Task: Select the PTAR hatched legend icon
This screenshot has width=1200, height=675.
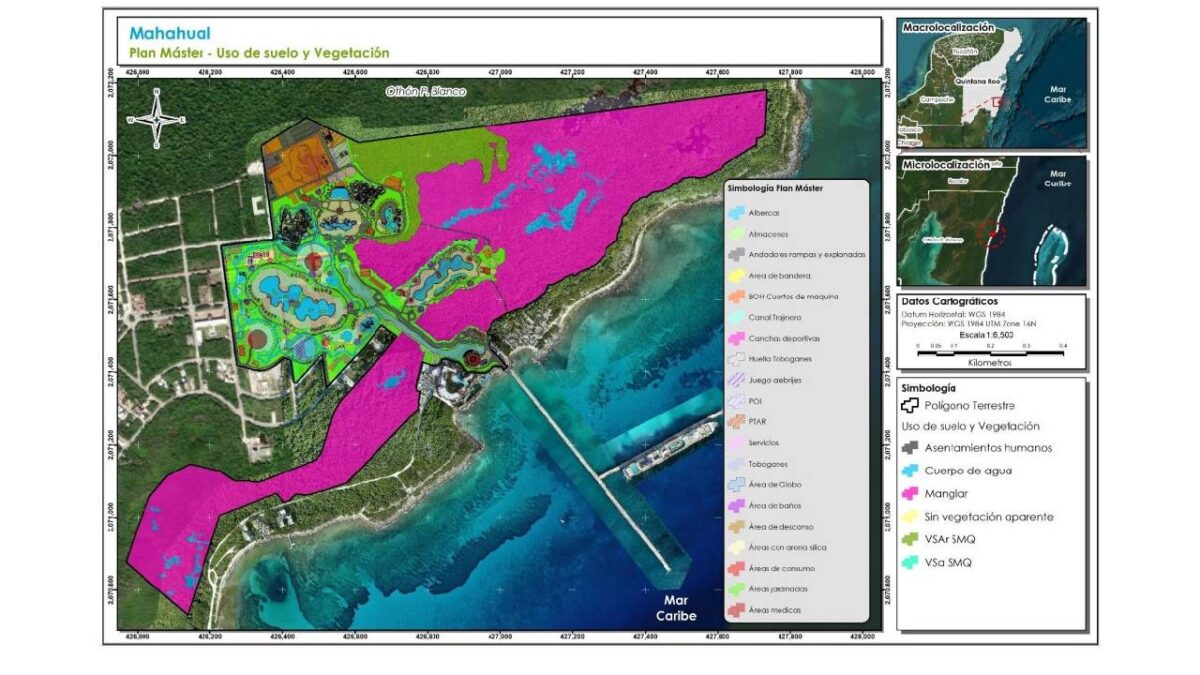Action: [x=736, y=421]
